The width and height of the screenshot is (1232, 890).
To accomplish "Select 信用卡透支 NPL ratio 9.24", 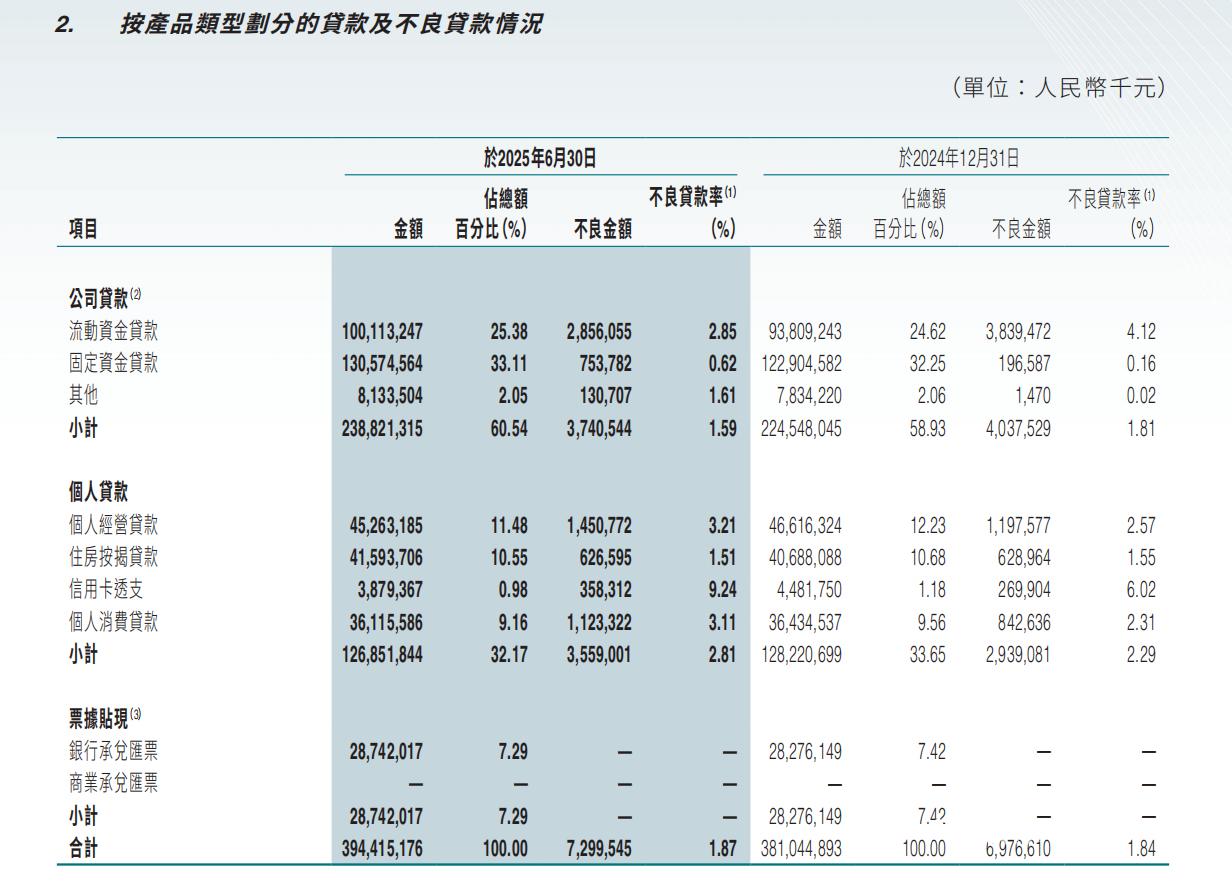I will [x=721, y=589].
